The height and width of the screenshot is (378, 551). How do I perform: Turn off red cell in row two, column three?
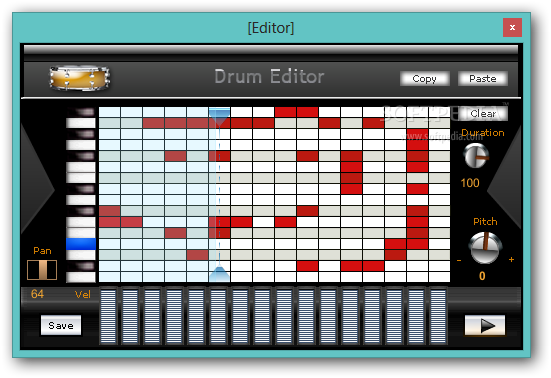tap(154, 123)
